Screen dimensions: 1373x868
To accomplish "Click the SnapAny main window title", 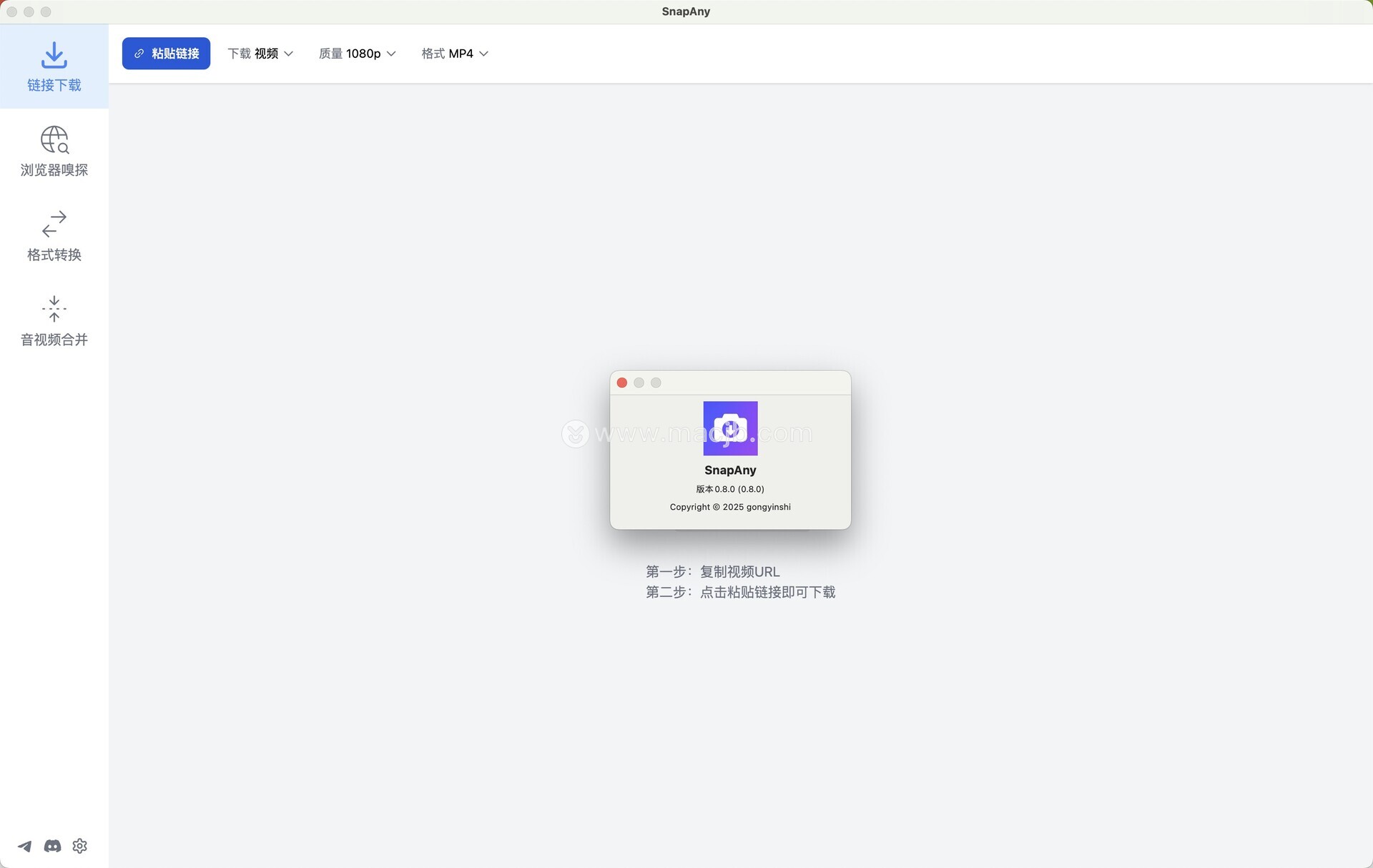I will [686, 11].
